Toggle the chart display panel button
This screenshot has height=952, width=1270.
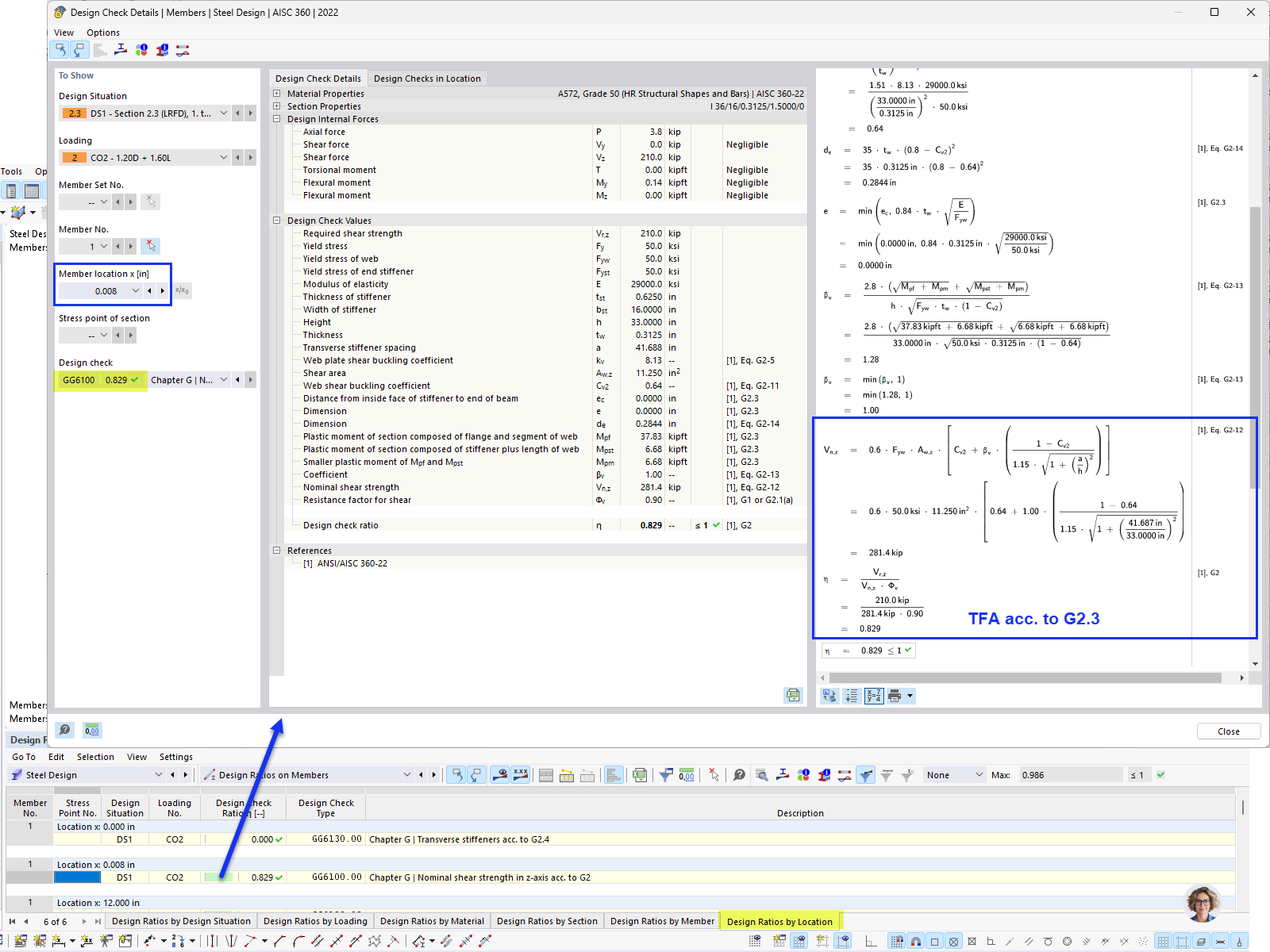tap(613, 774)
